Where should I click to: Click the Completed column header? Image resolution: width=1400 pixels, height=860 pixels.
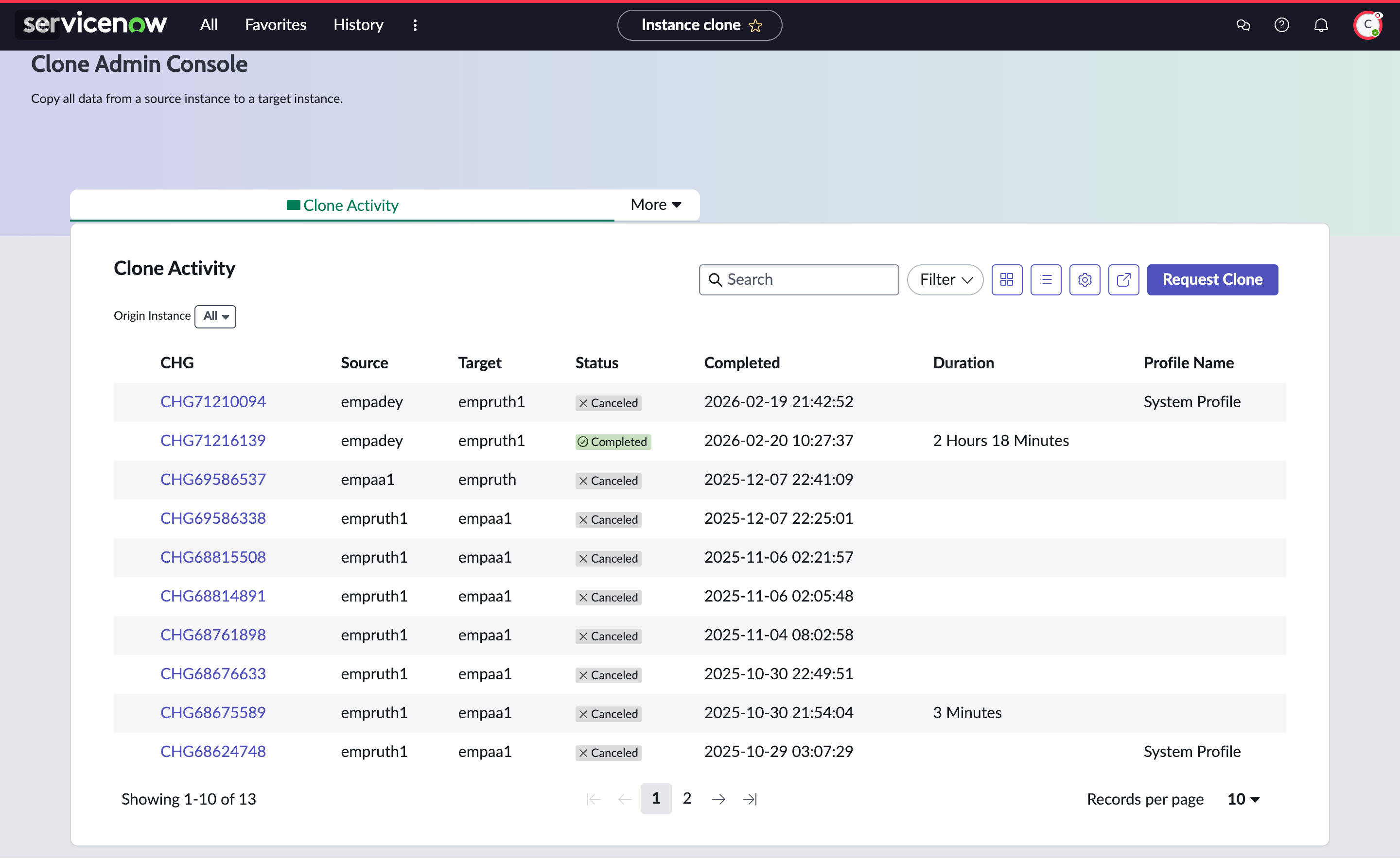point(742,363)
